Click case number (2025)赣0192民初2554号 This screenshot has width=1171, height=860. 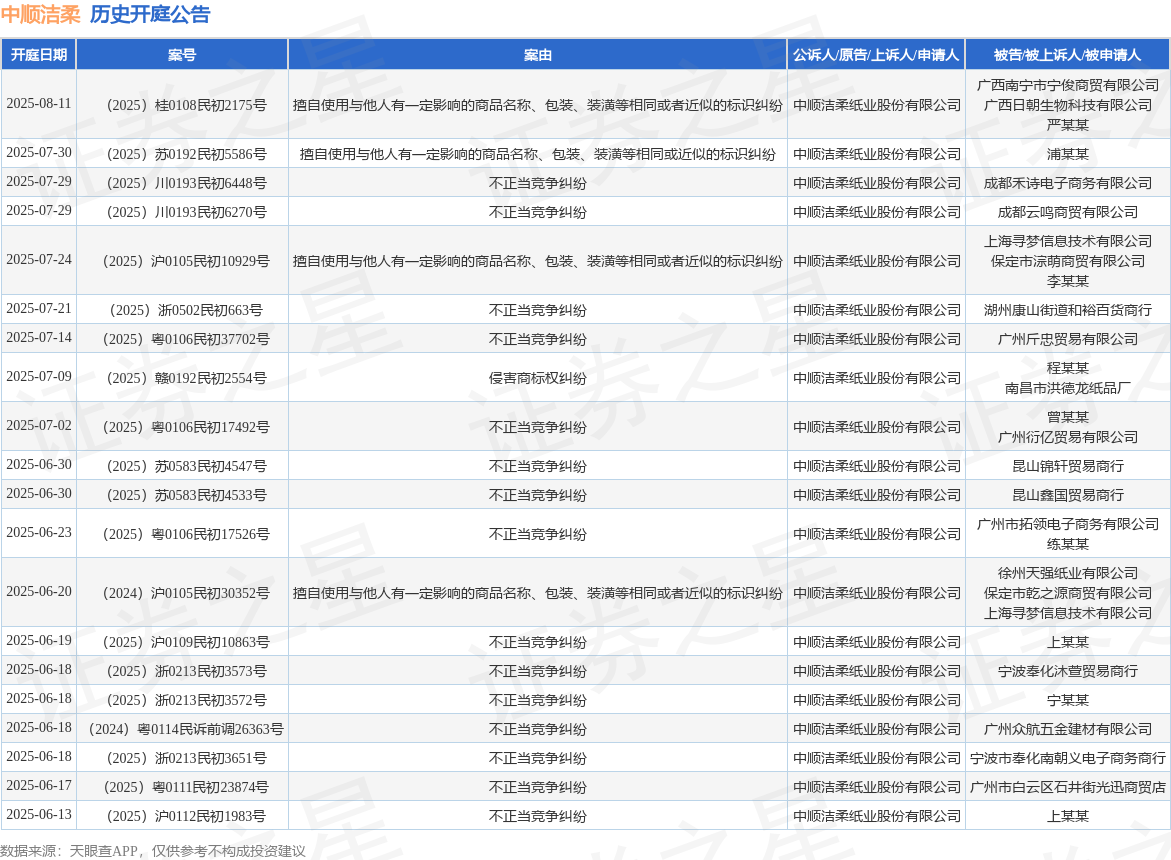tap(182, 378)
